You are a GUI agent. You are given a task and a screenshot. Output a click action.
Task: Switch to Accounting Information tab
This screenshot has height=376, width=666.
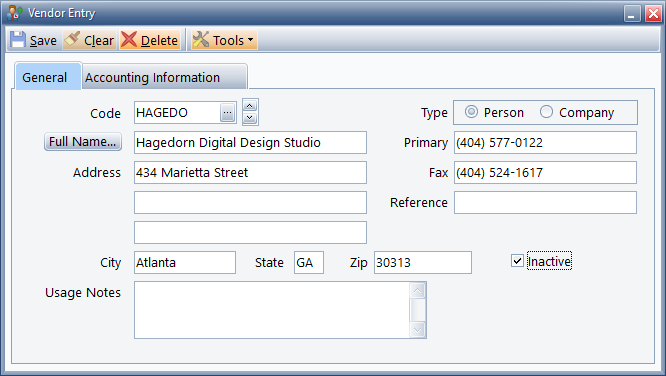(x=164, y=77)
